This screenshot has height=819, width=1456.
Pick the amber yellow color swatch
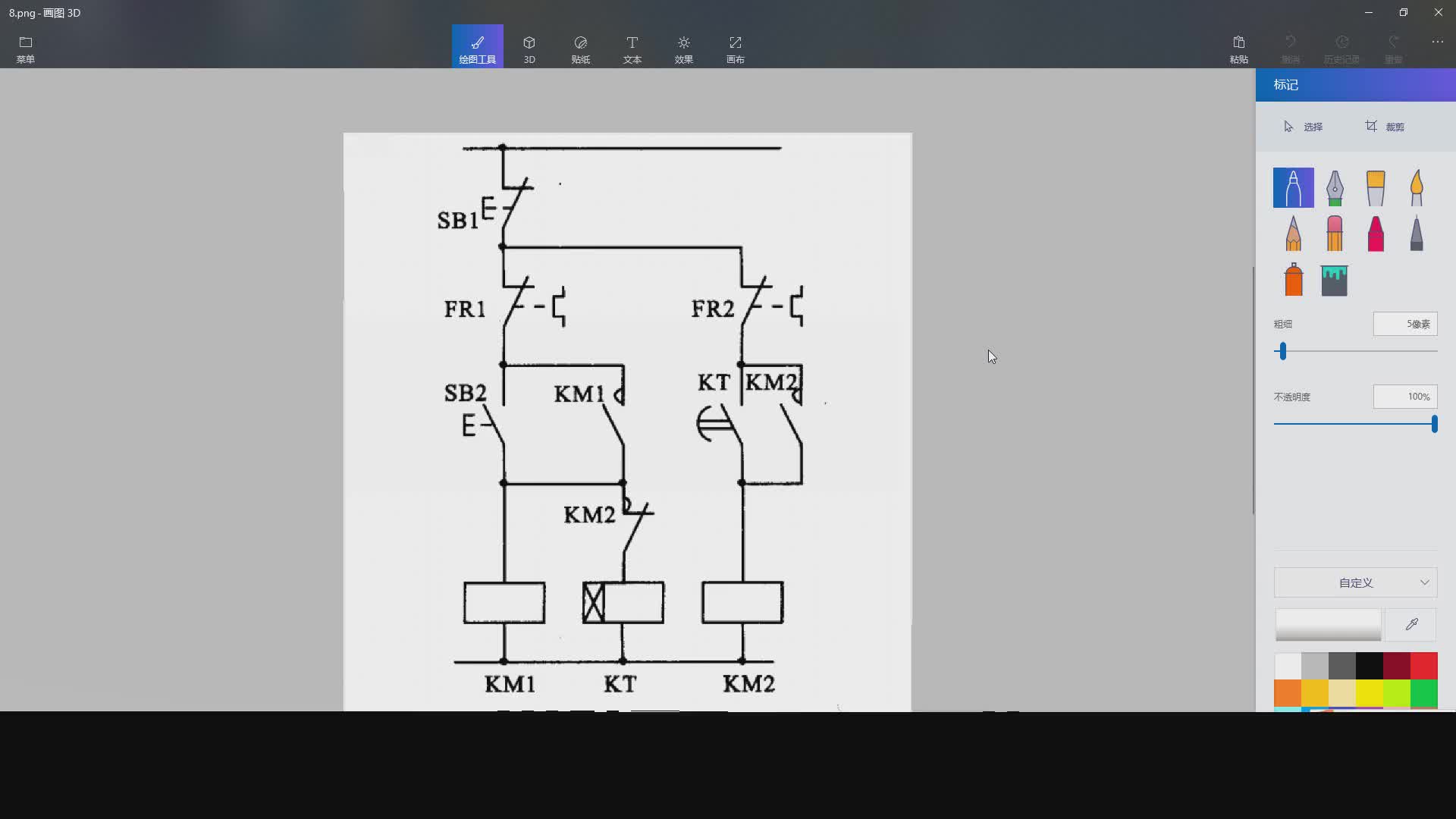pyautogui.click(x=1315, y=693)
